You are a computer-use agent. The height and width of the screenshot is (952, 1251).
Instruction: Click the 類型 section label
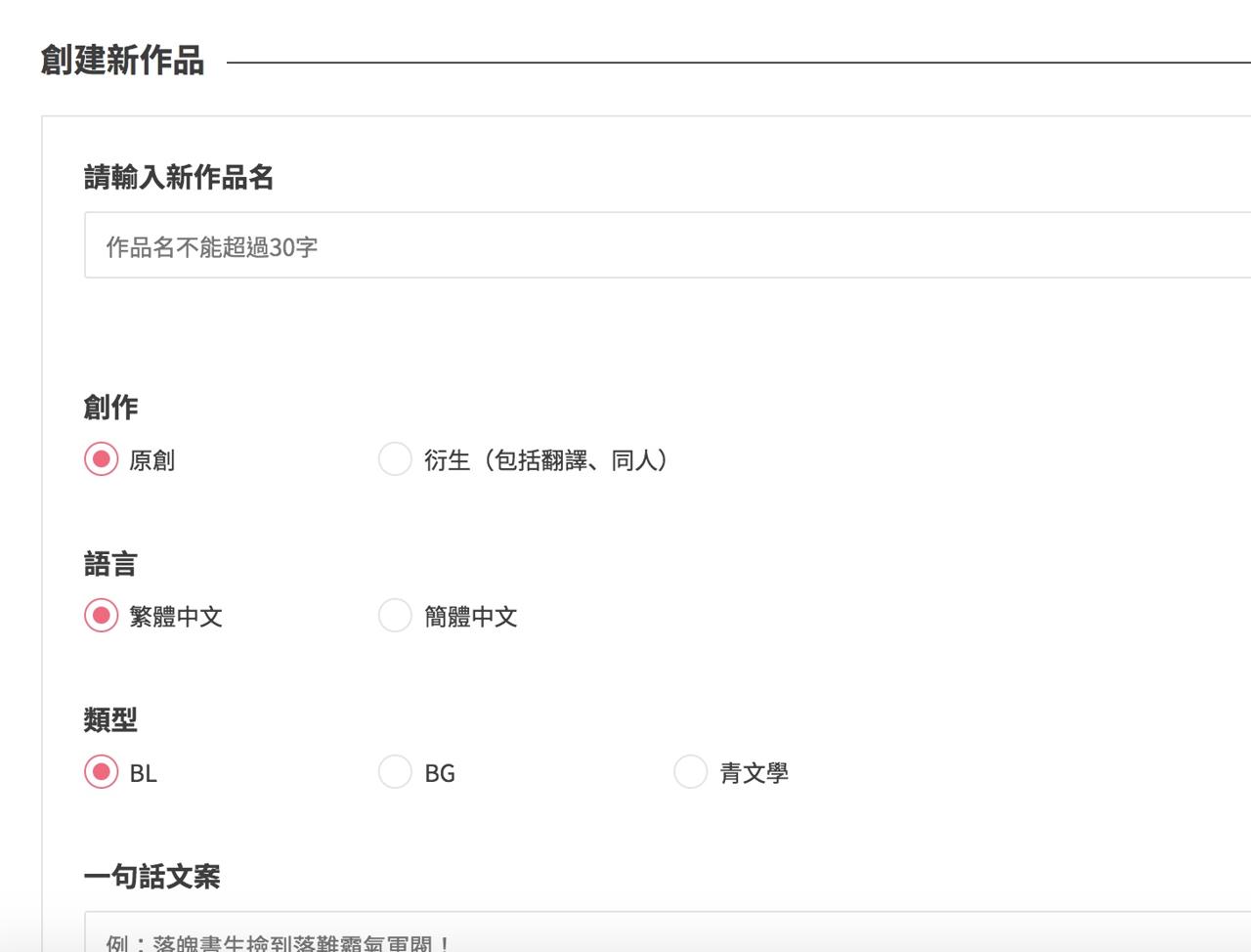[110, 719]
